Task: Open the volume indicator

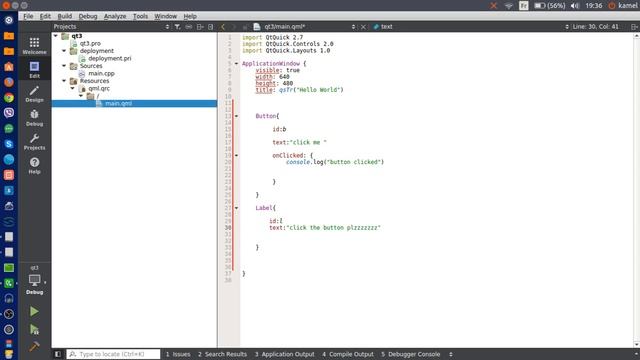Action: pos(575,6)
